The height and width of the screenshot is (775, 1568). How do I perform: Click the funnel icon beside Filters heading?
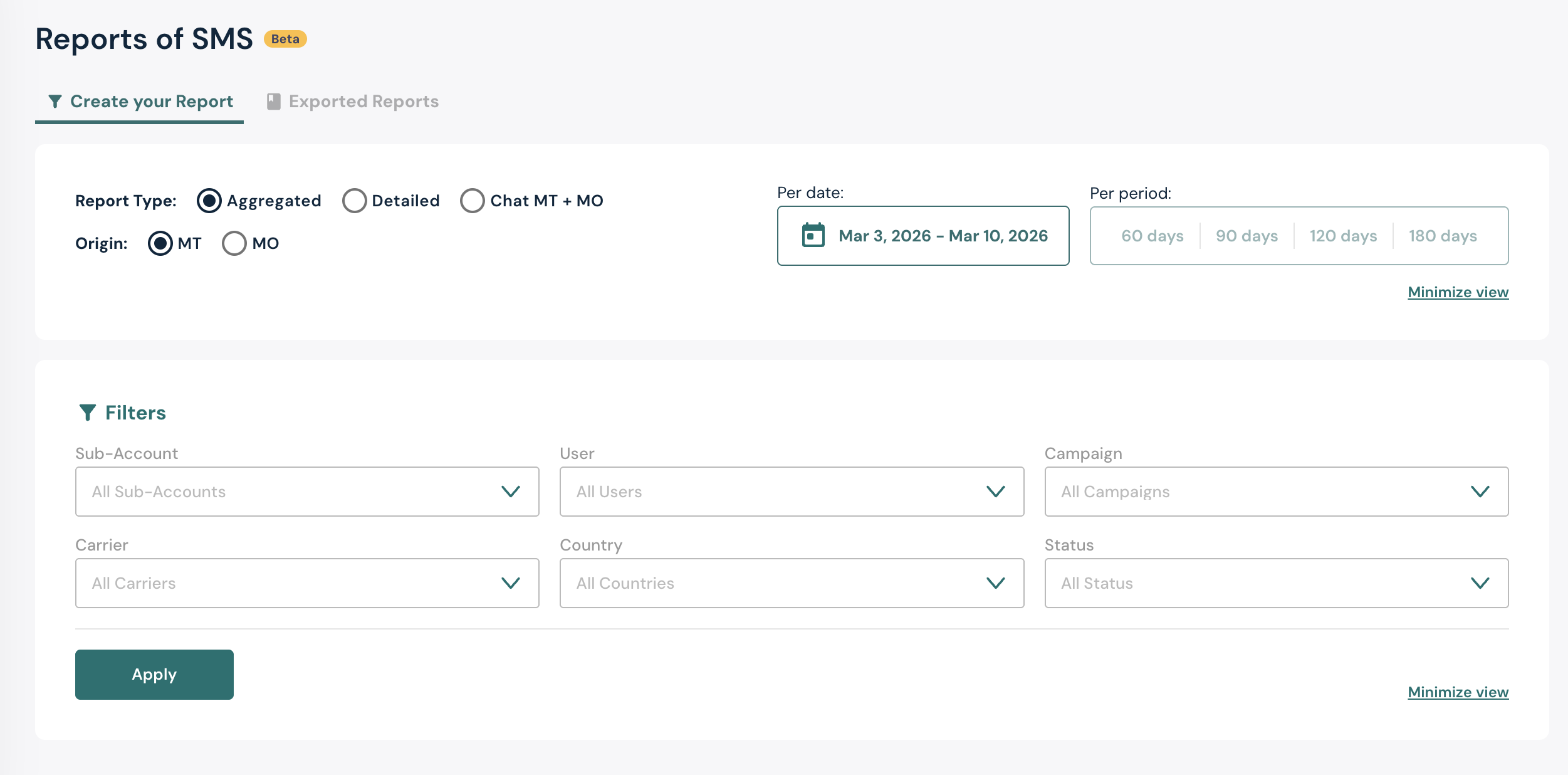pos(88,413)
